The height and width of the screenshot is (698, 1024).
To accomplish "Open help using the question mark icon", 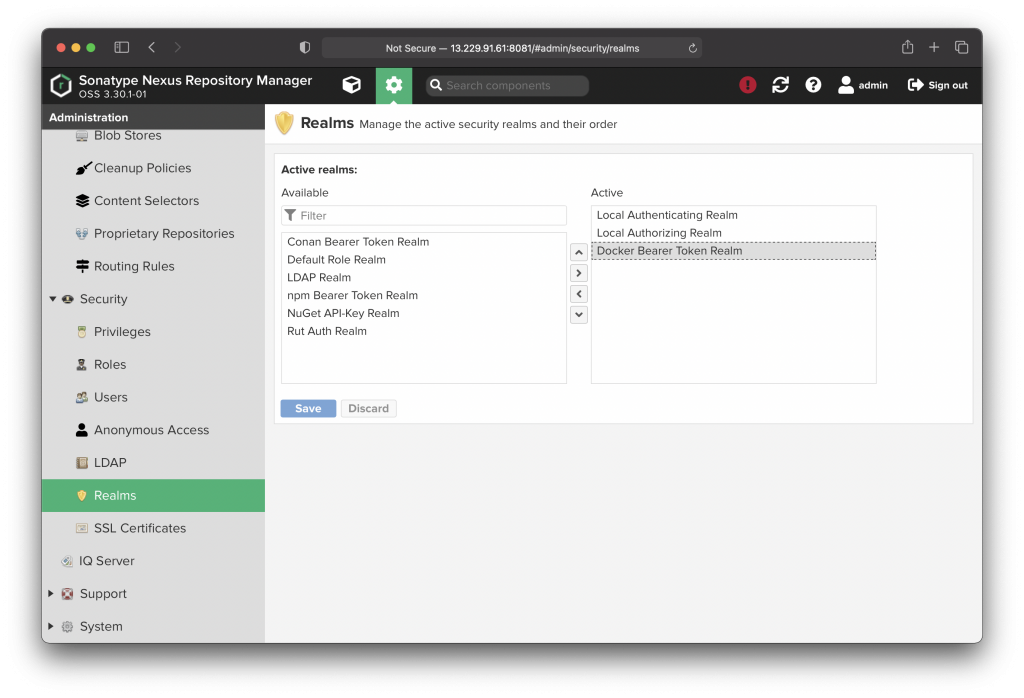I will (x=813, y=85).
